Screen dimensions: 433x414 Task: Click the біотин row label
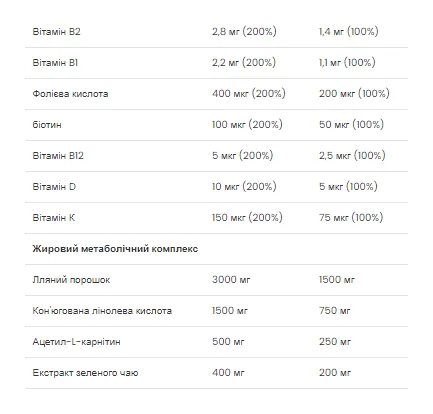(x=47, y=125)
